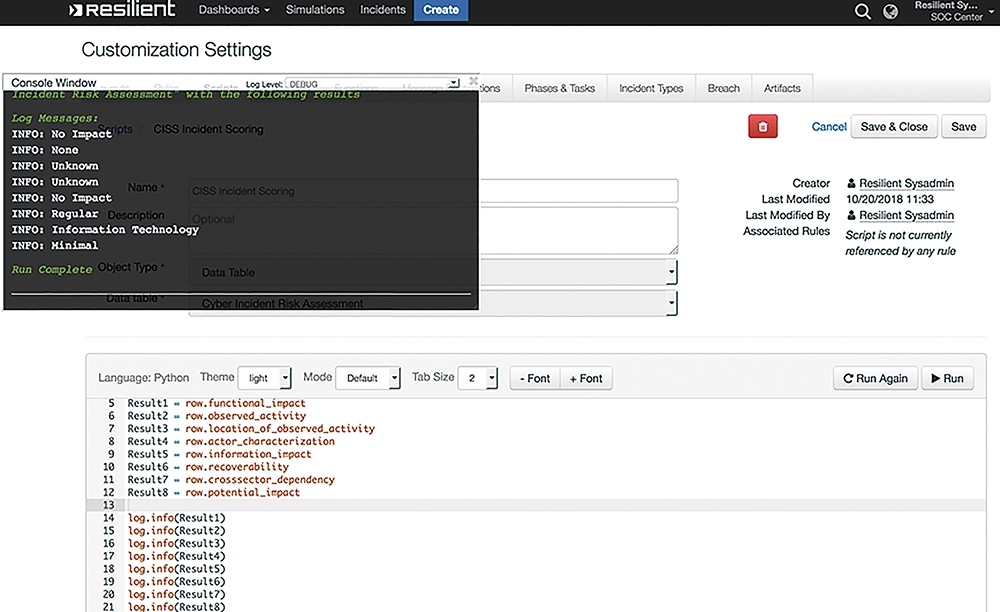This screenshot has width=1000, height=612.
Task: Open the Log Level DEBUG dropdown
Action: (x=372, y=84)
